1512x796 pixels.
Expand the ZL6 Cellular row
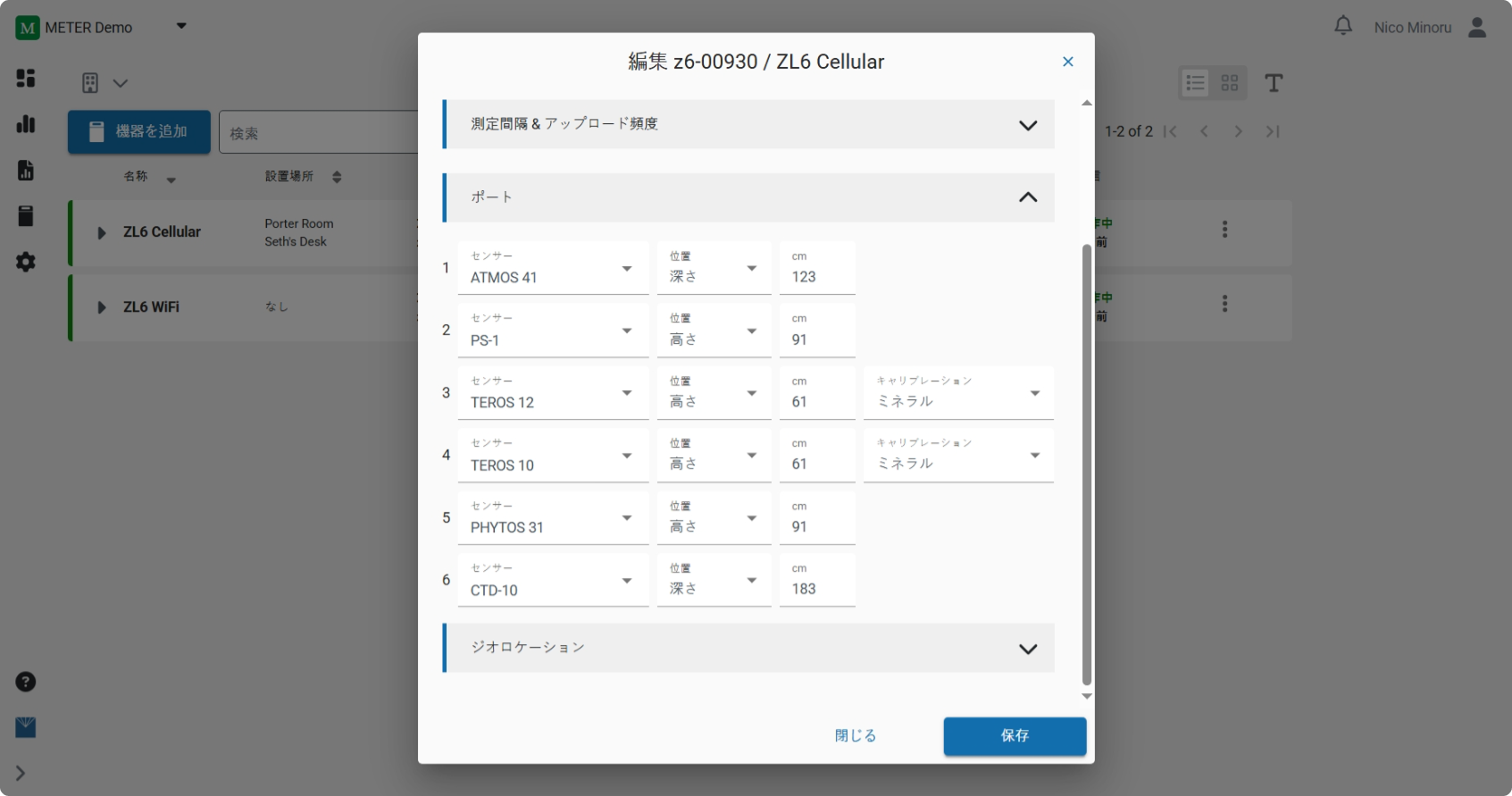pos(101,233)
